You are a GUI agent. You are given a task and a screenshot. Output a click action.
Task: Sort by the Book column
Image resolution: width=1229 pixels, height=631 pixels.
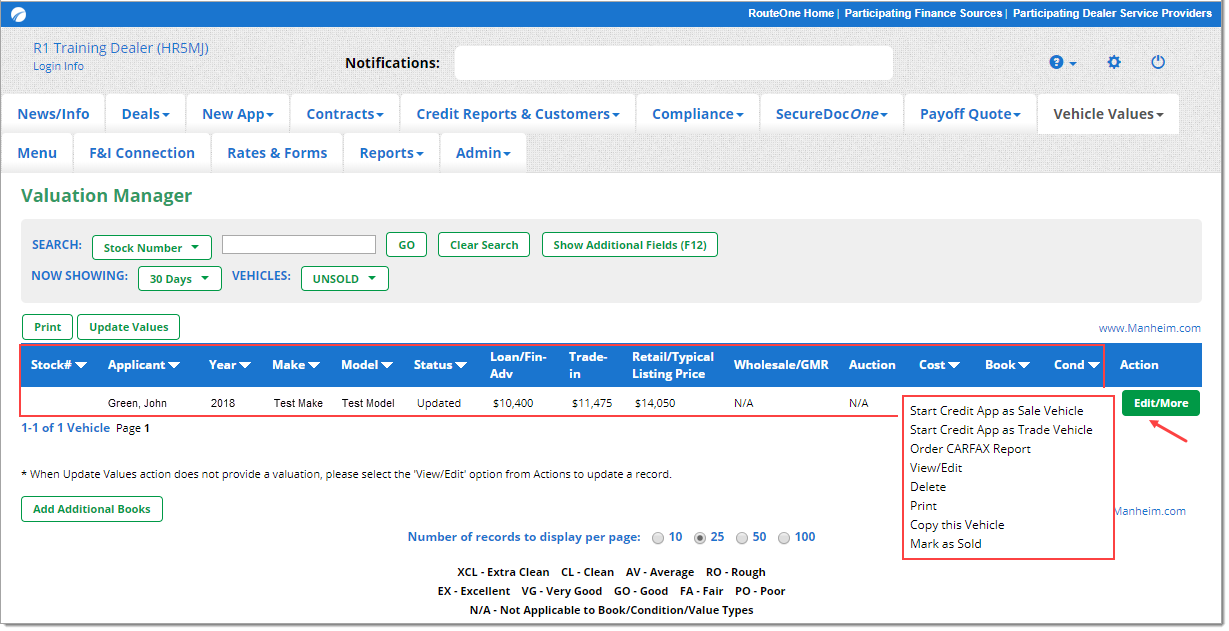click(x=1008, y=365)
